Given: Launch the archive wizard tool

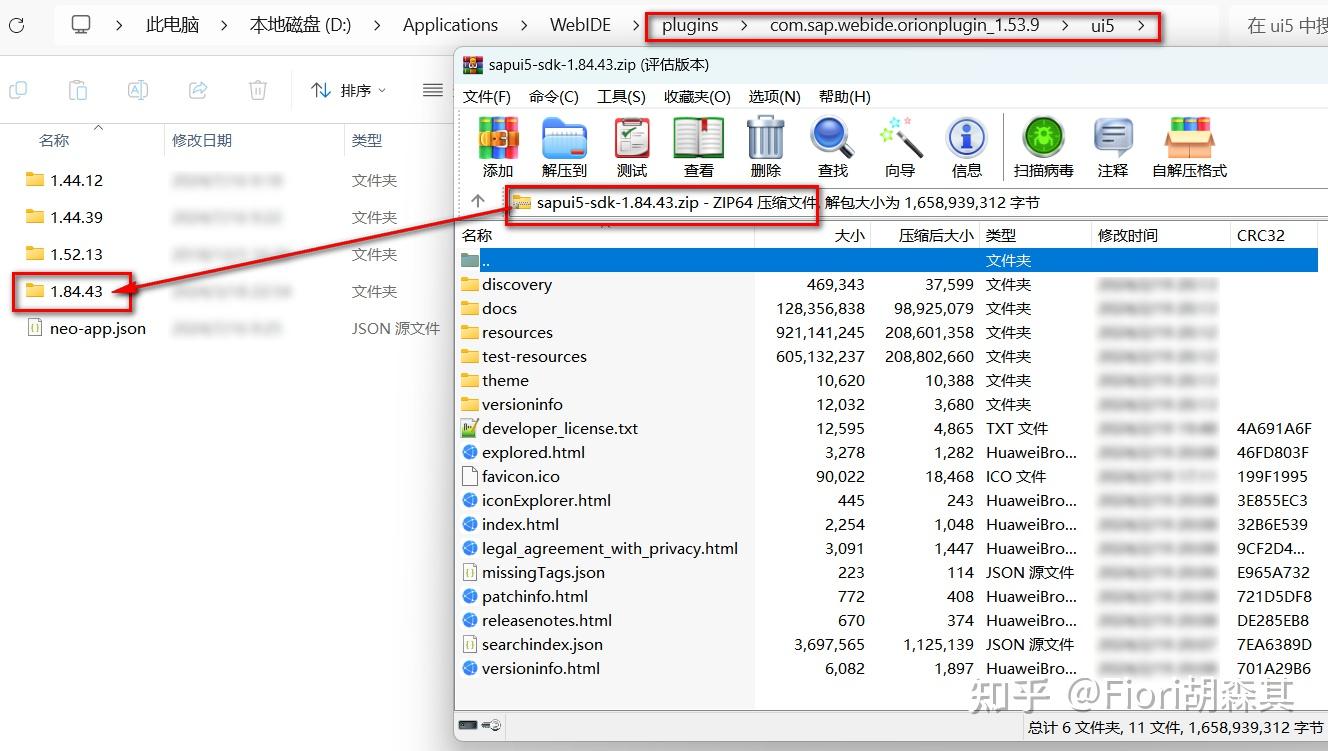Looking at the screenshot, I should pyautogui.click(x=900, y=145).
